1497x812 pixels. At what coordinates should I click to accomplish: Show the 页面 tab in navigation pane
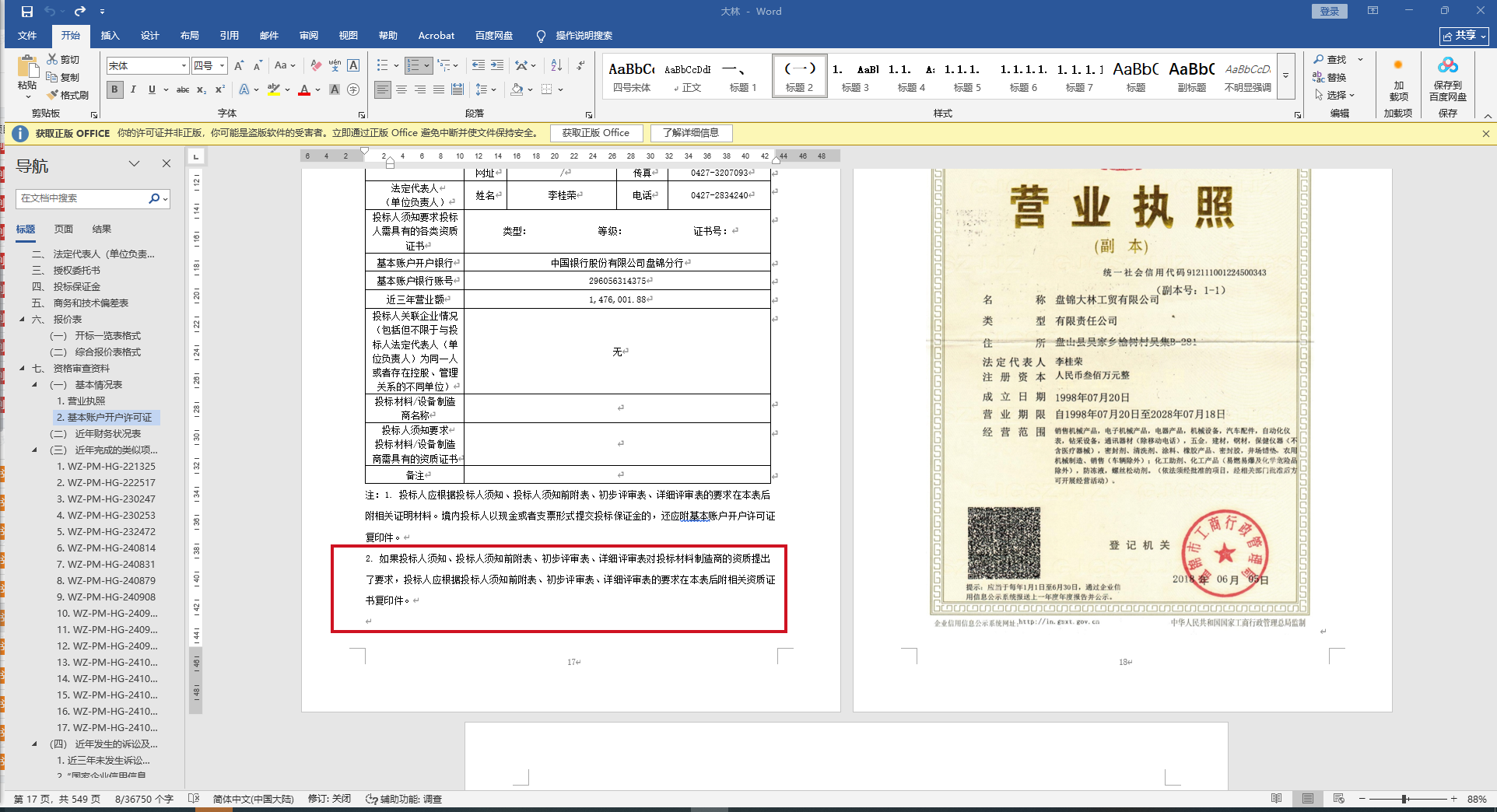pos(64,229)
